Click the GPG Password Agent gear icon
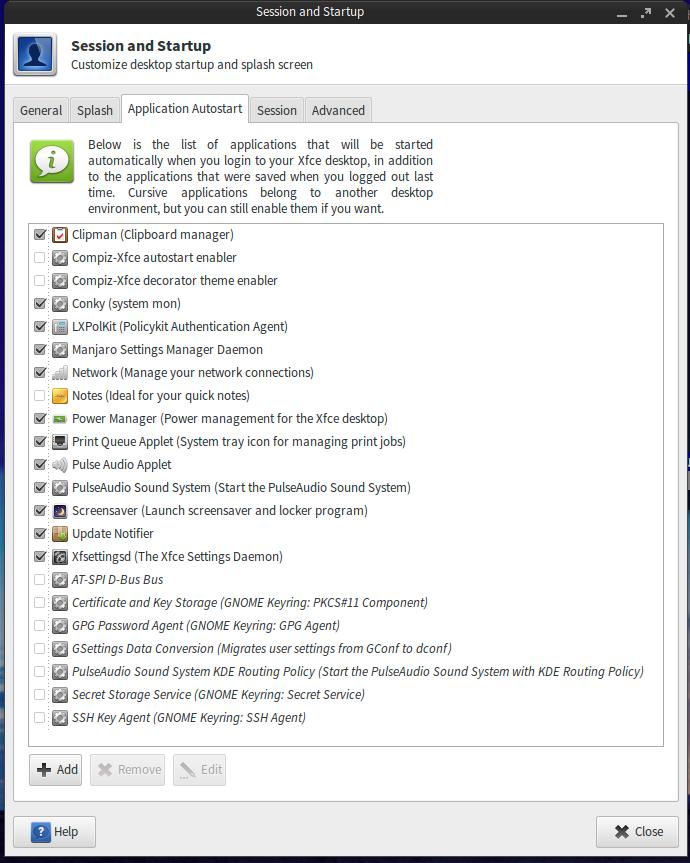 coord(59,626)
